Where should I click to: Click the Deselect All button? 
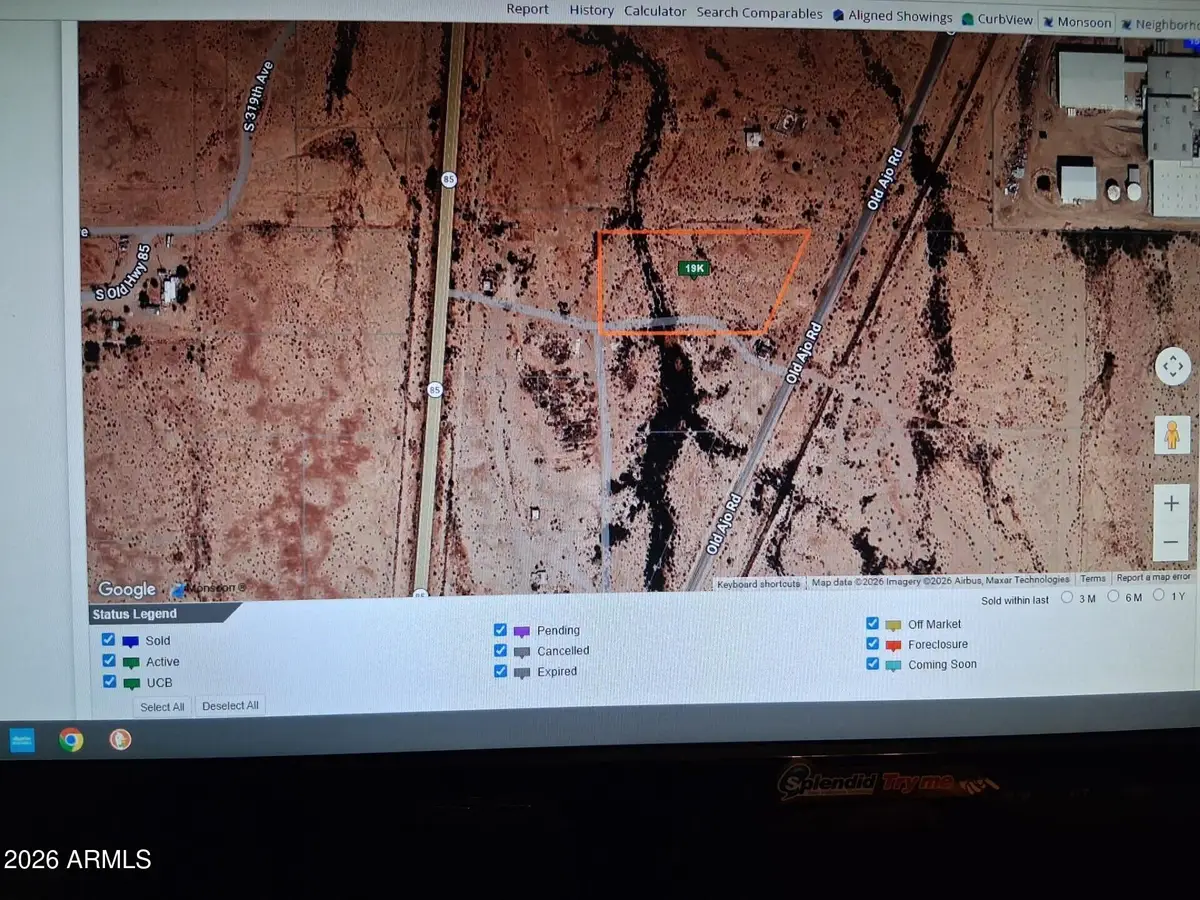coord(229,705)
